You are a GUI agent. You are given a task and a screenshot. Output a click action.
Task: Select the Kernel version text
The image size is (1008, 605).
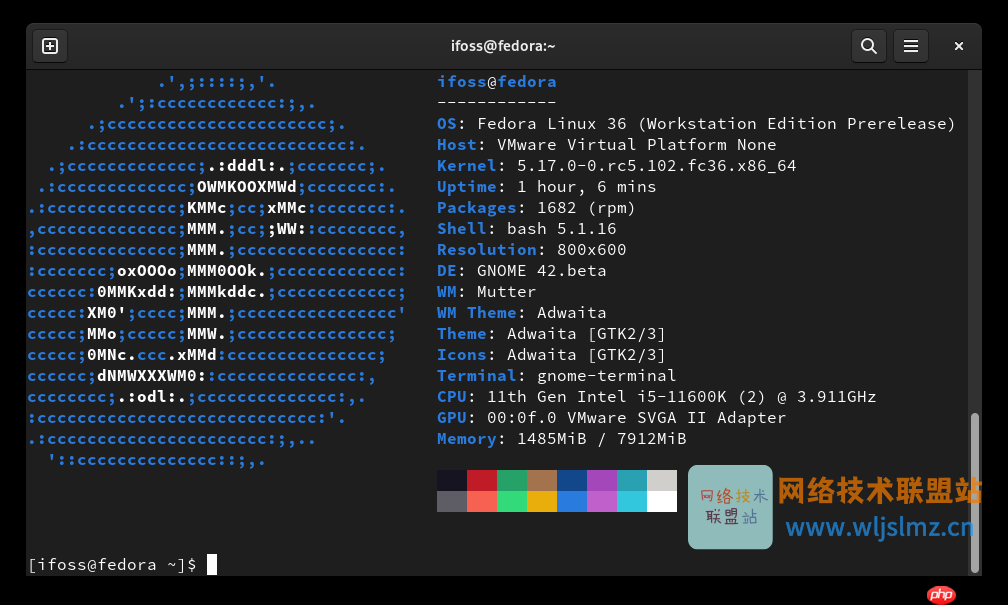pos(615,165)
